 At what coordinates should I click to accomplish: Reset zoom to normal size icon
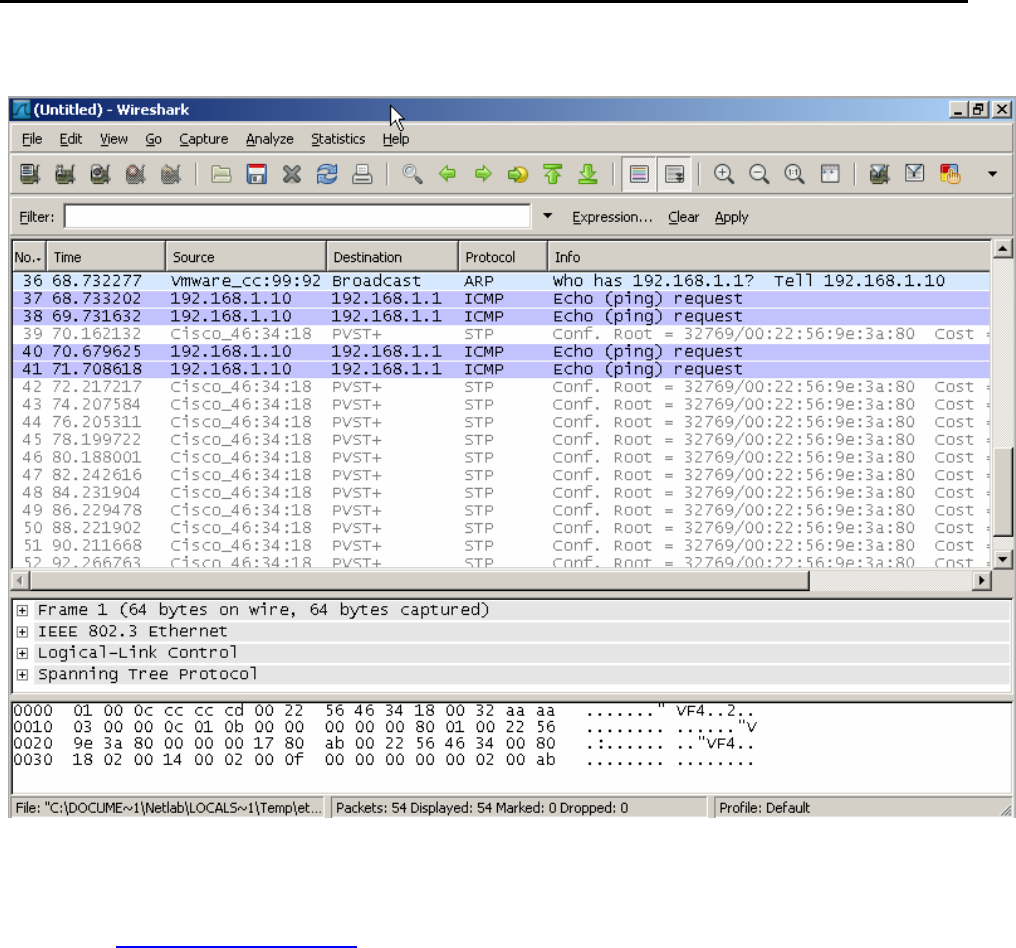(x=794, y=174)
